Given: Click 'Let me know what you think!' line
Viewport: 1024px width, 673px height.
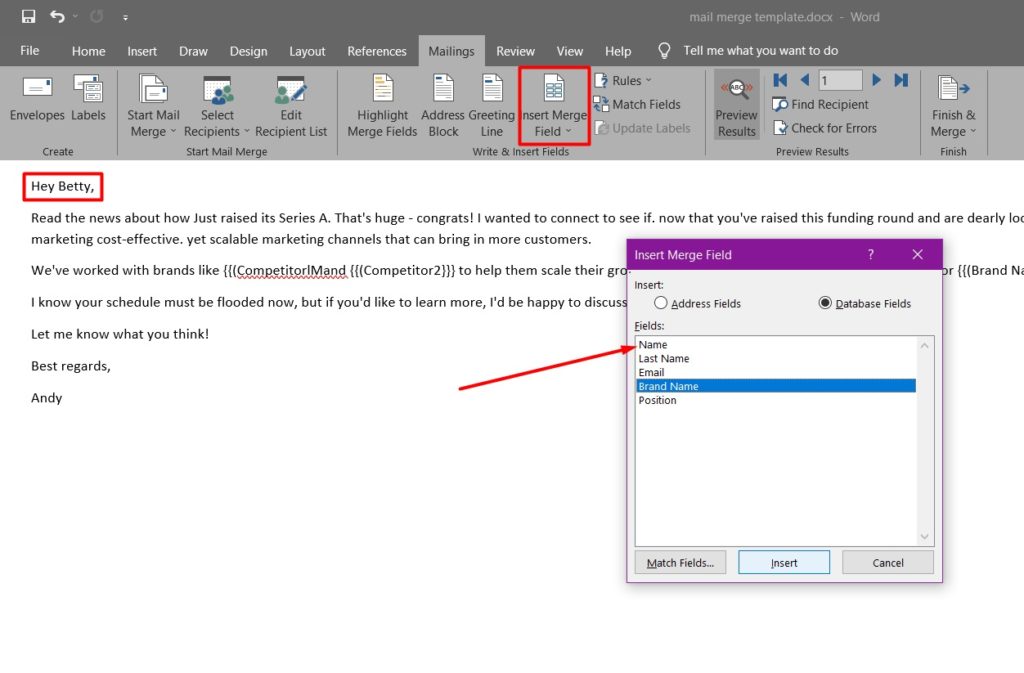Looking at the screenshot, I should [120, 334].
